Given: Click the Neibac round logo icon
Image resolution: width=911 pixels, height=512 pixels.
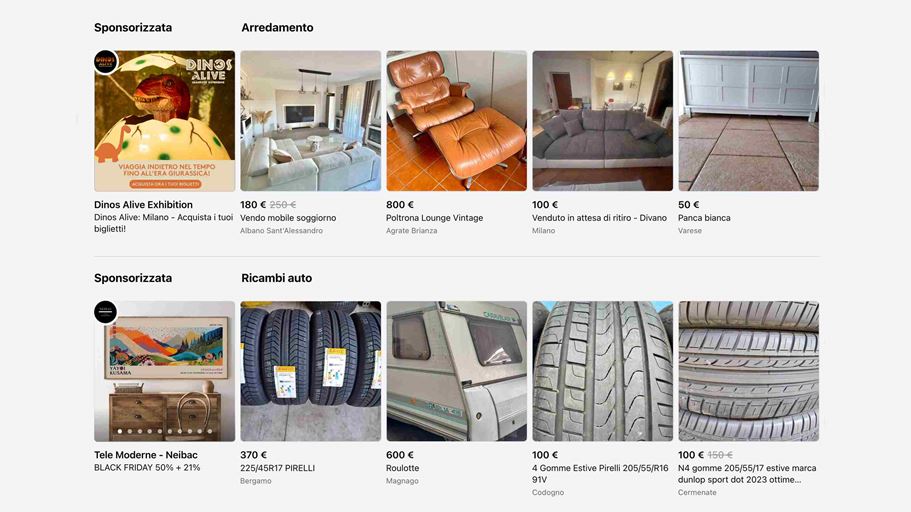Looking at the screenshot, I should 106,312.
